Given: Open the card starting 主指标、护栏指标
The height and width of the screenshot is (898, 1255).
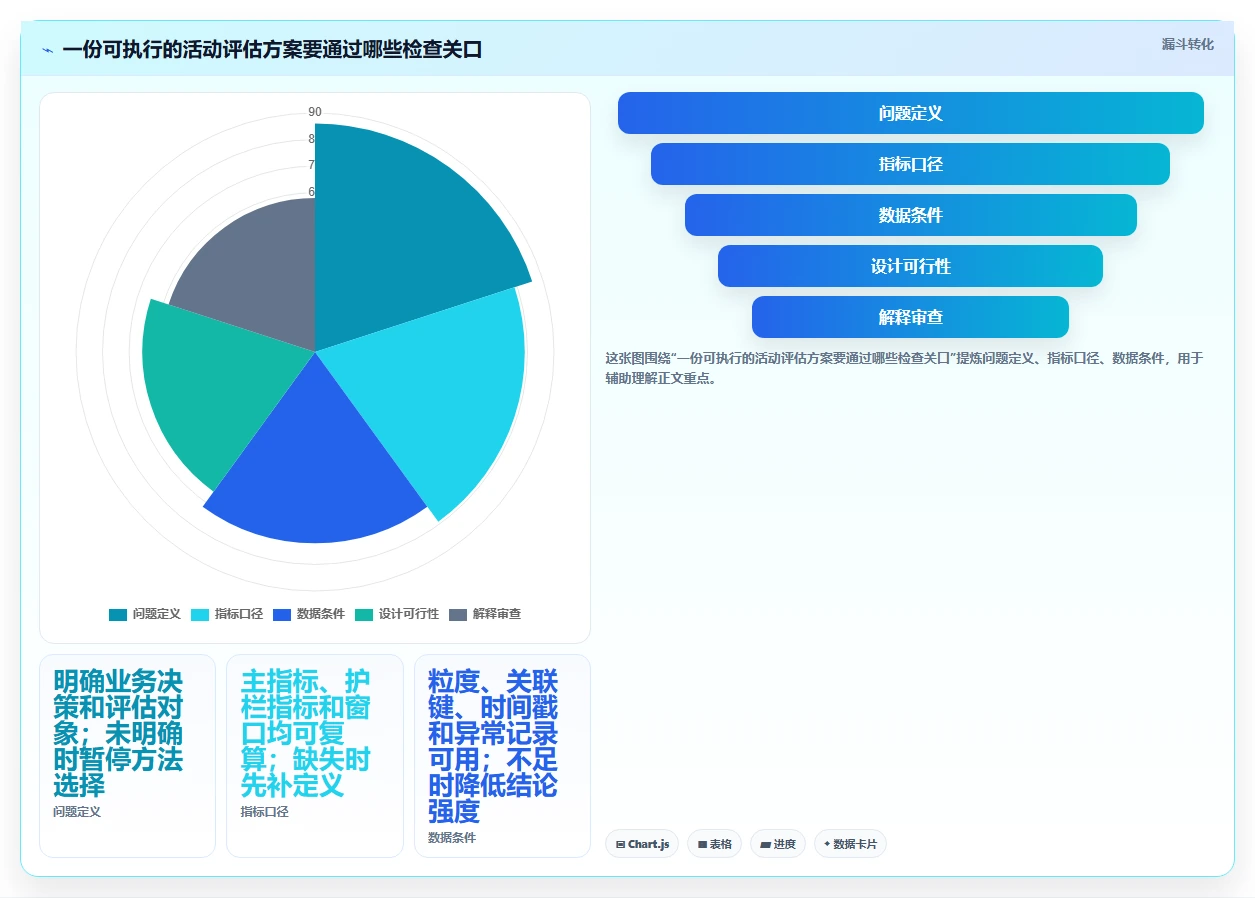Looking at the screenshot, I should pos(315,756).
